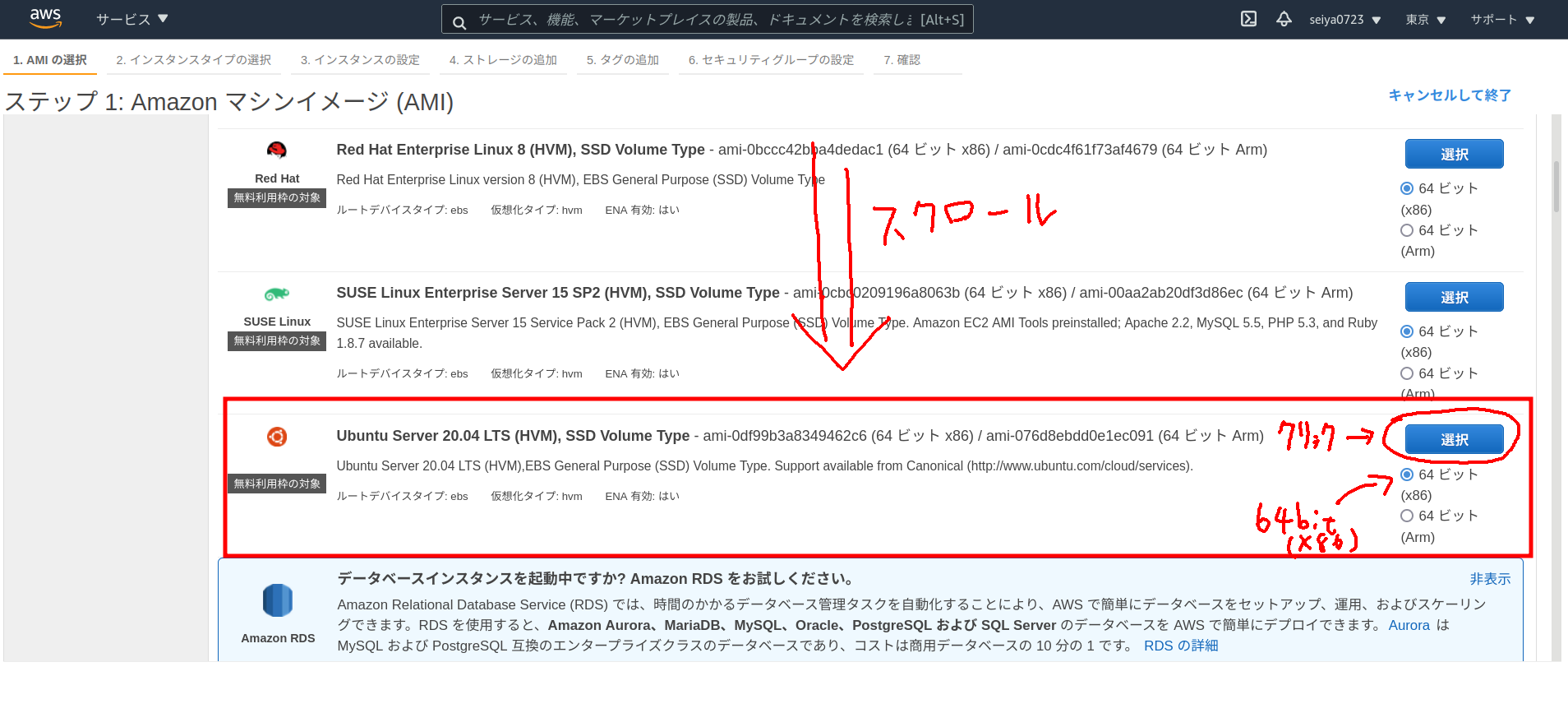Go to tab 1. AMI の選択

(x=50, y=60)
